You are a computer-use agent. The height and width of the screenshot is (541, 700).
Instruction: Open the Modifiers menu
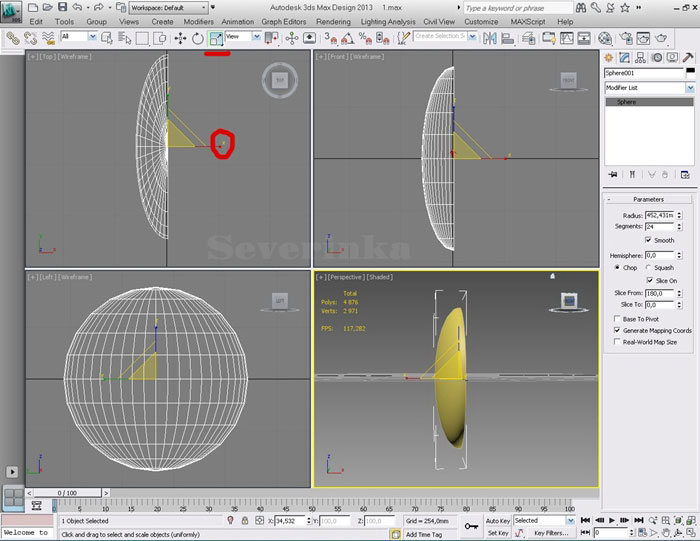(x=198, y=21)
